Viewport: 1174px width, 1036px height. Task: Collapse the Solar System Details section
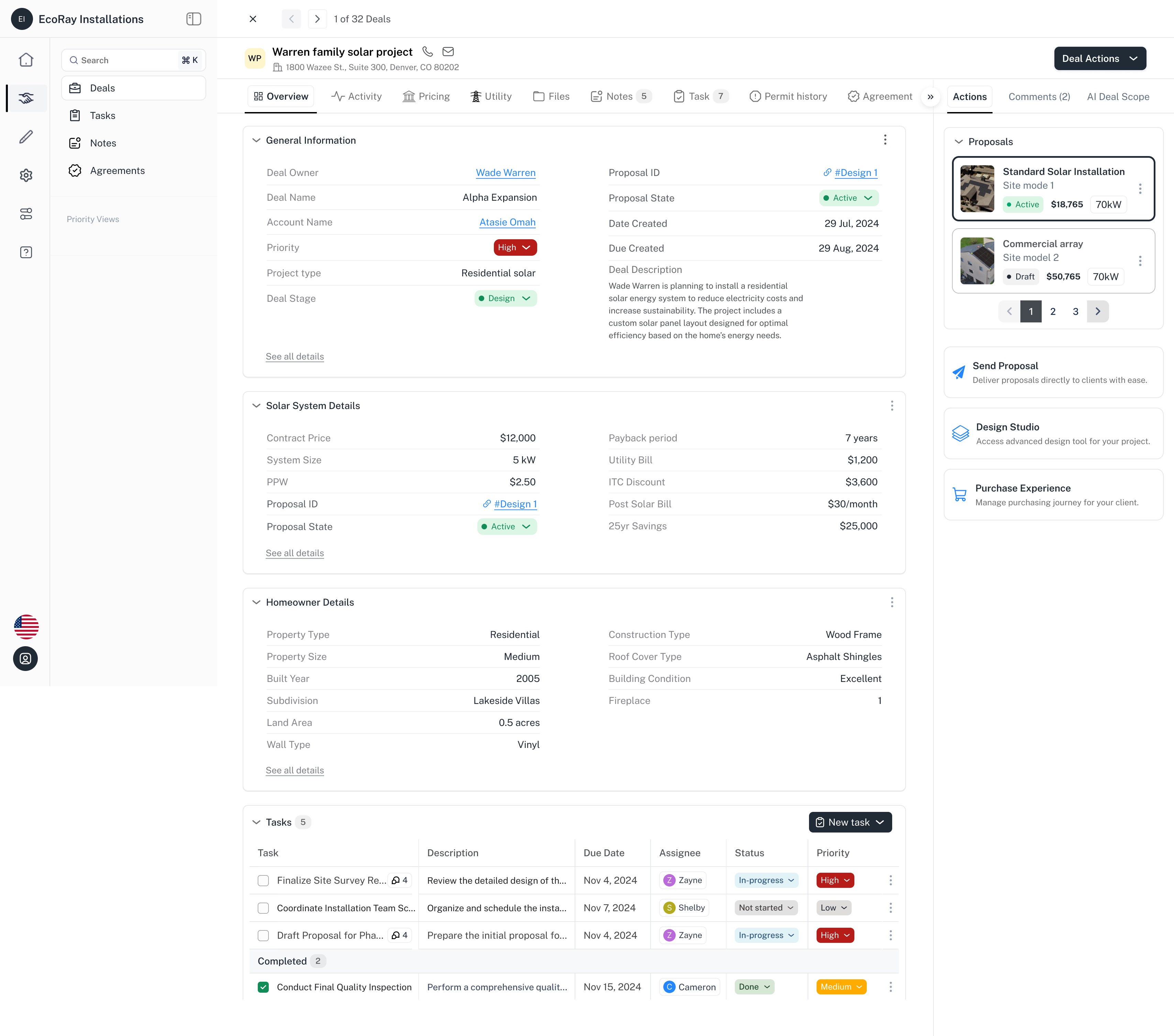pos(256,406)
